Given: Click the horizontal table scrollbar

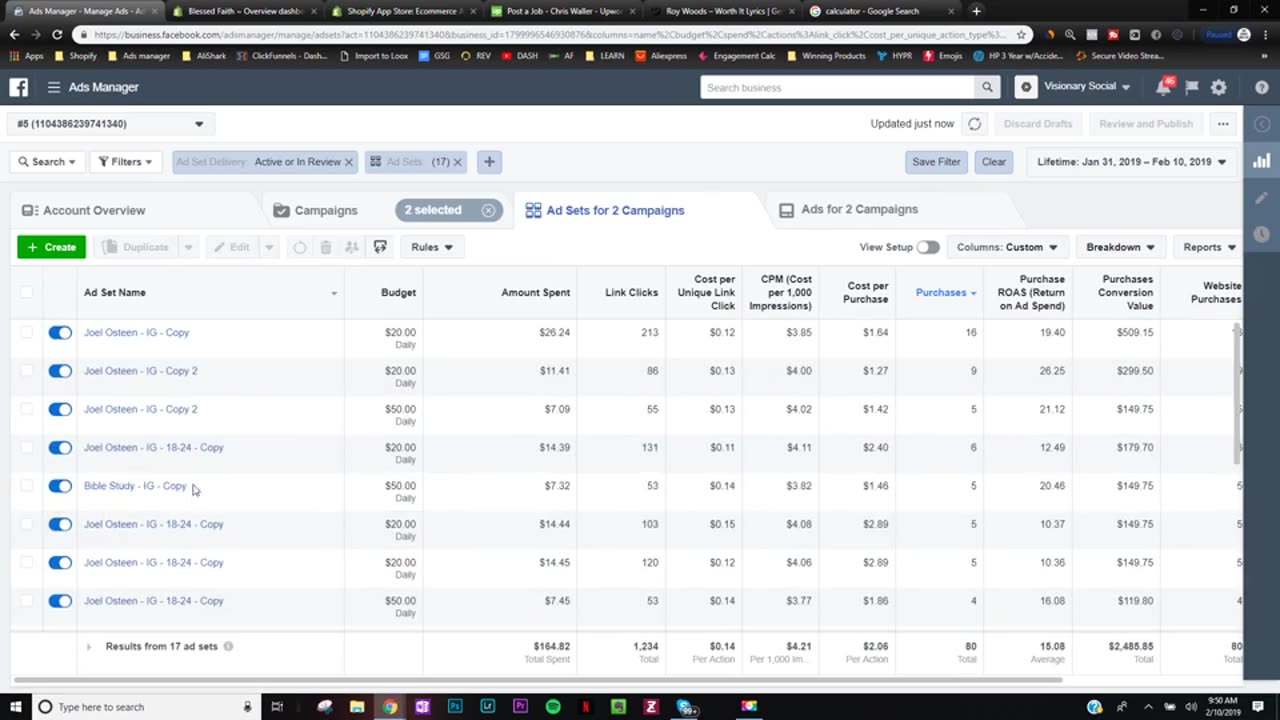Looking at the screenshot, I should [x=537, y=680].
